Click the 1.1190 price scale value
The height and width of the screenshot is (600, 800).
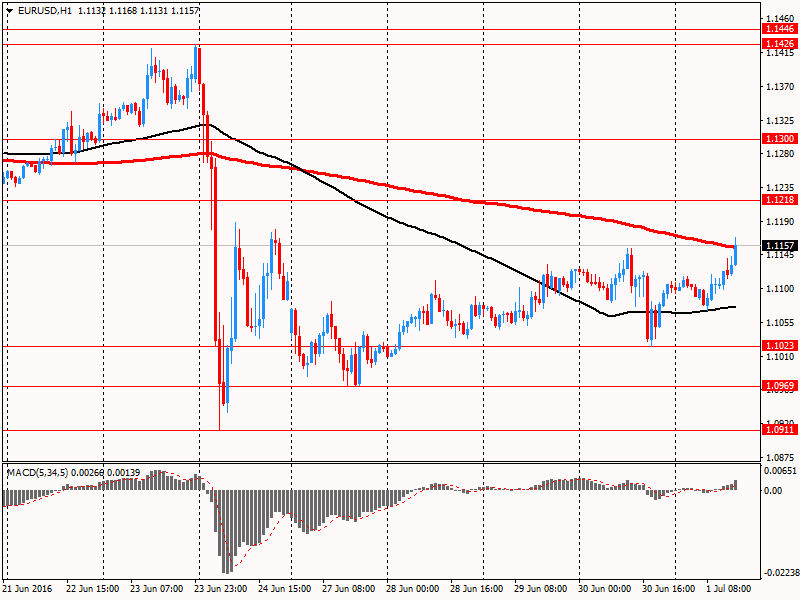(x=780, y=222)
